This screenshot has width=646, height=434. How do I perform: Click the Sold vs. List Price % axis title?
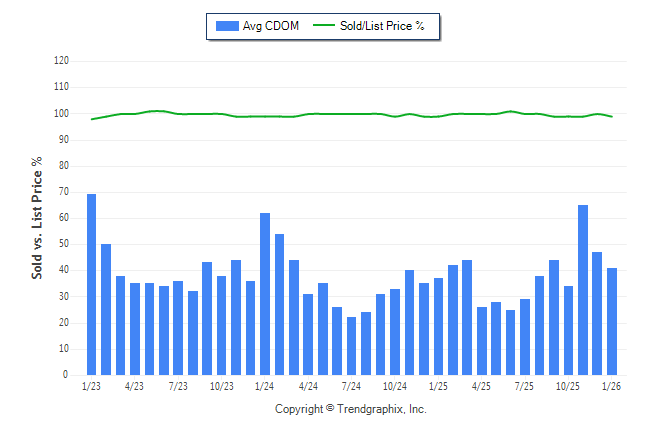38,217
